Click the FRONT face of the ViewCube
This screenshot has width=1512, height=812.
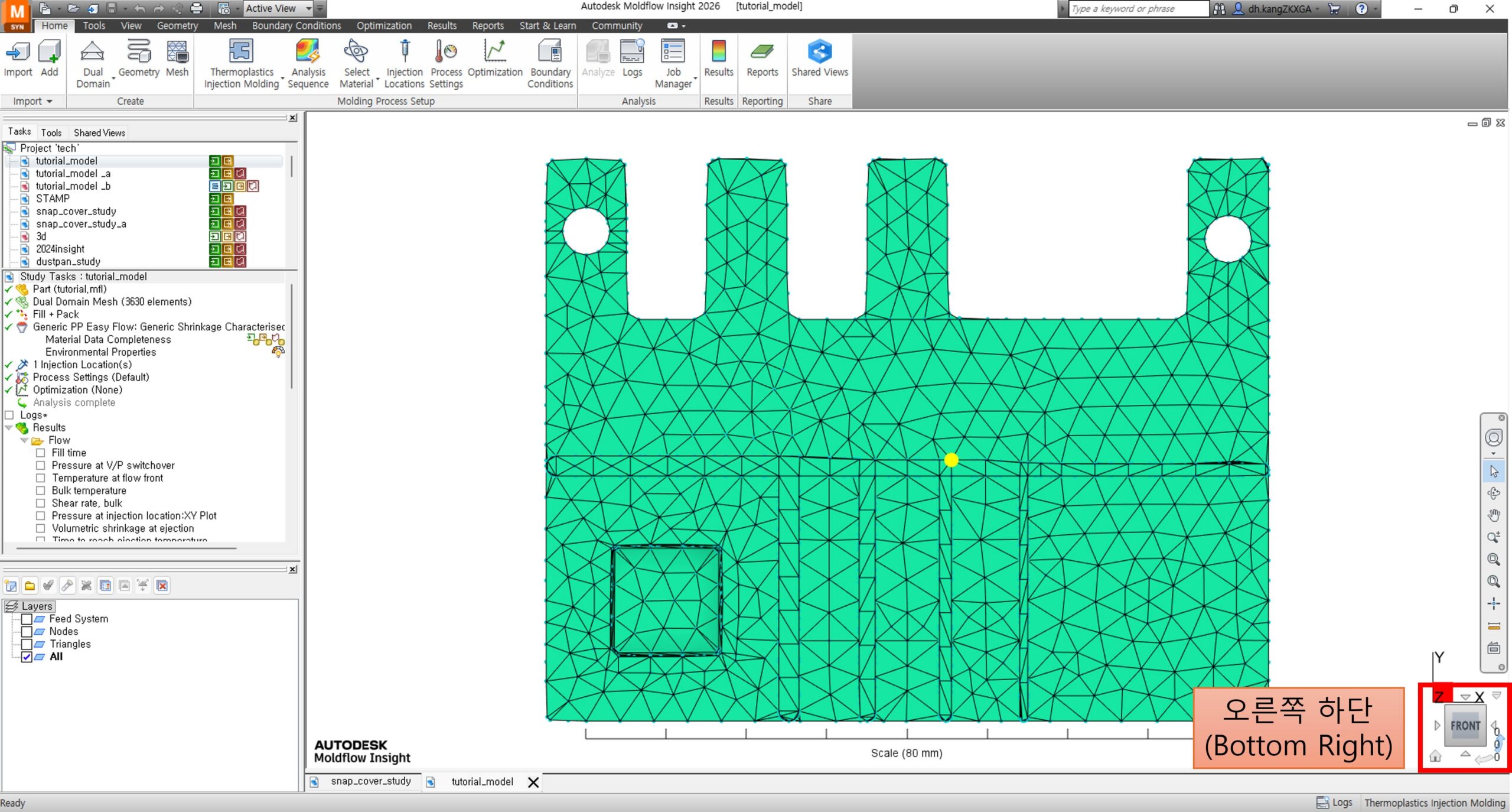click(x=1465, y=726)
